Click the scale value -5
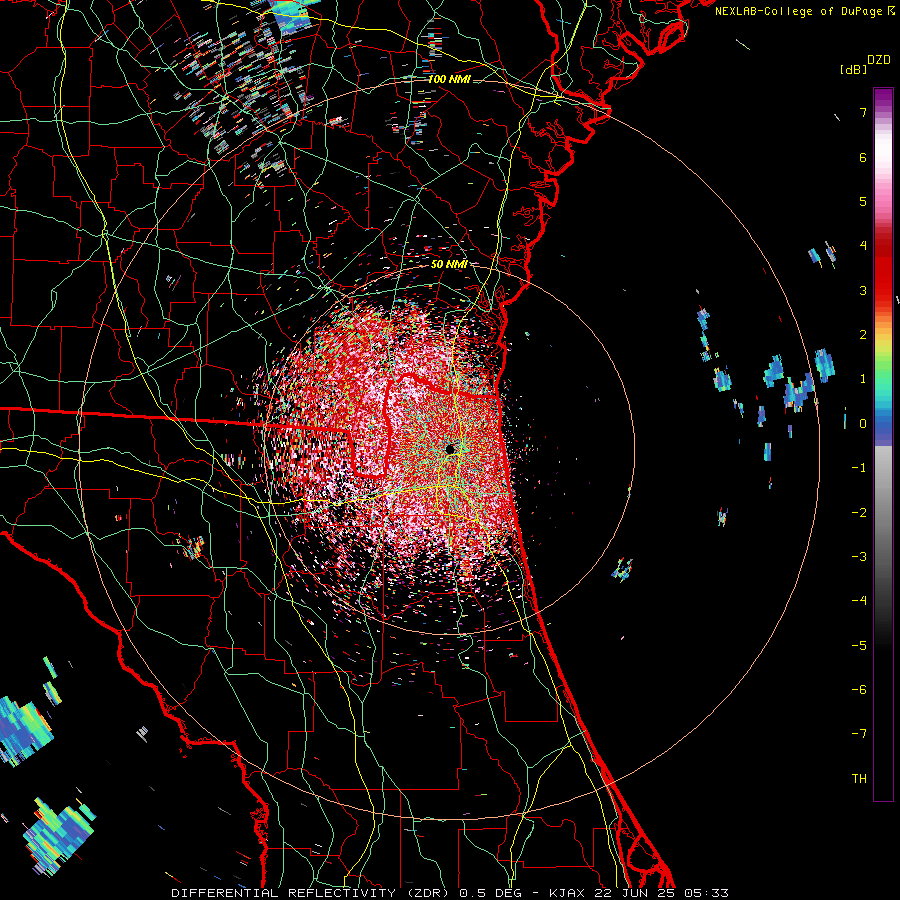The width and height of the screenshot is (900, 900). [x=859, y=646]
